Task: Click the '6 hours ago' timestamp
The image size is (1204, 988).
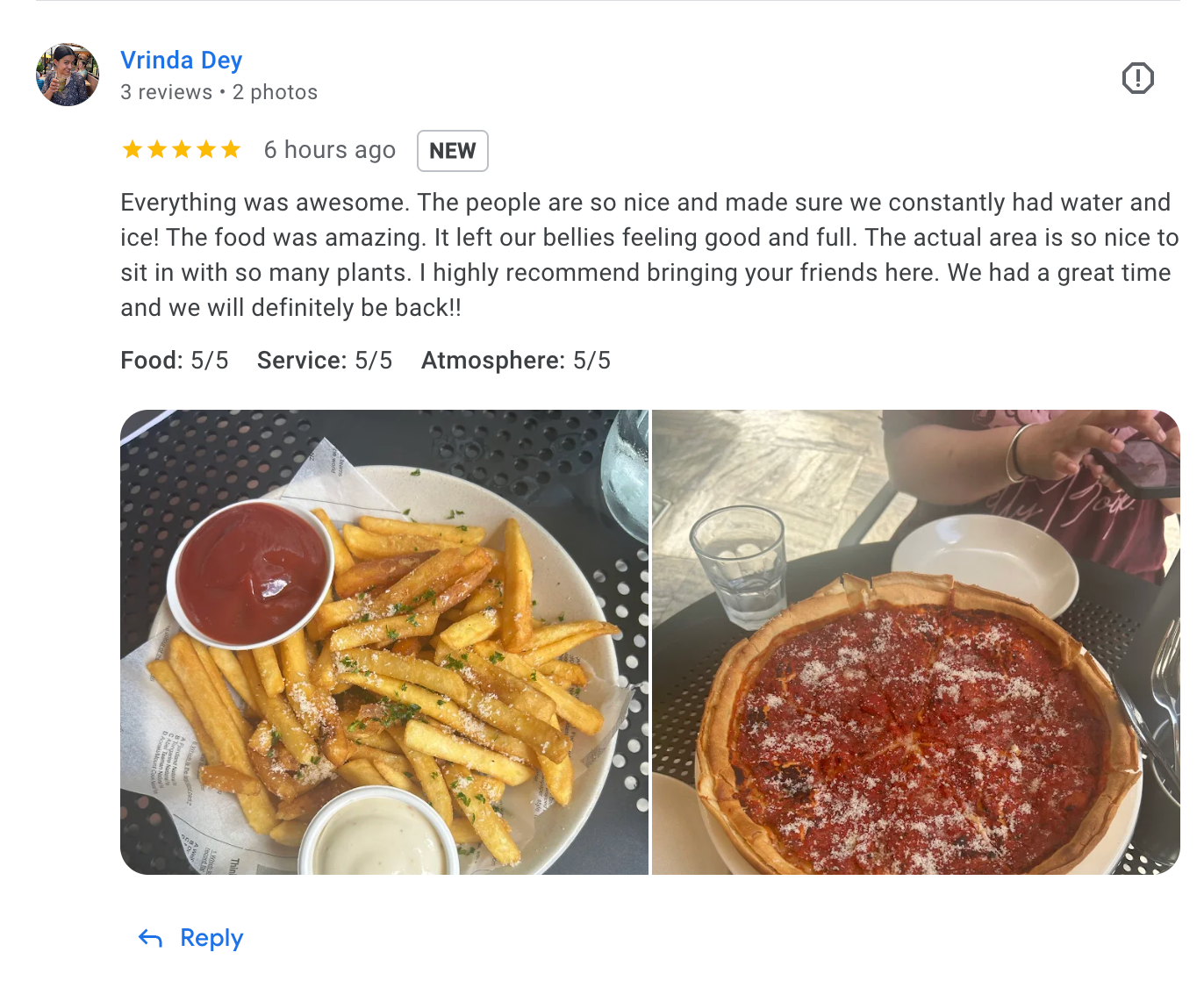Action: pos(330,150)
